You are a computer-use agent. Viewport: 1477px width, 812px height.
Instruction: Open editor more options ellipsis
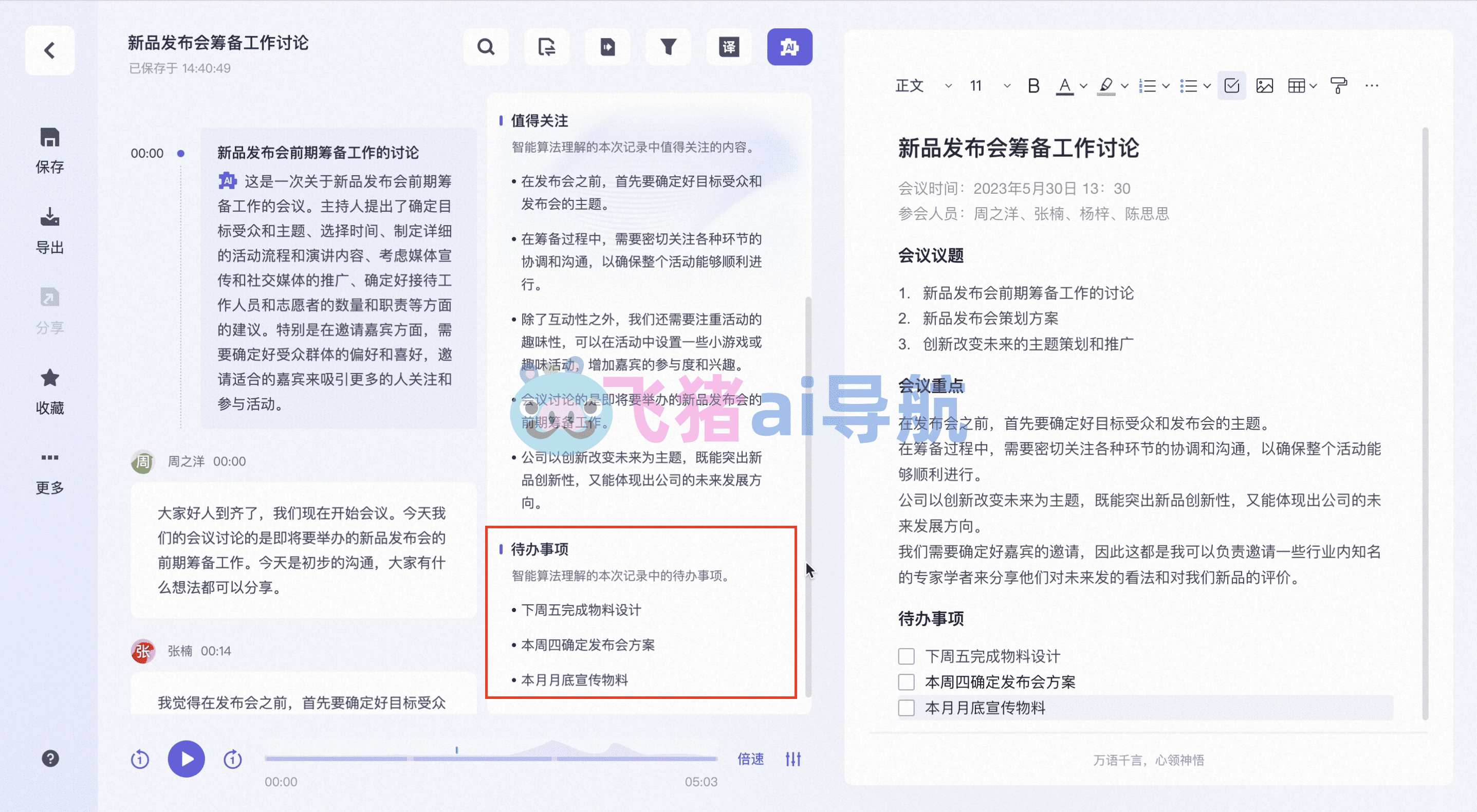pyautogui.click(x=1372, y=86)
